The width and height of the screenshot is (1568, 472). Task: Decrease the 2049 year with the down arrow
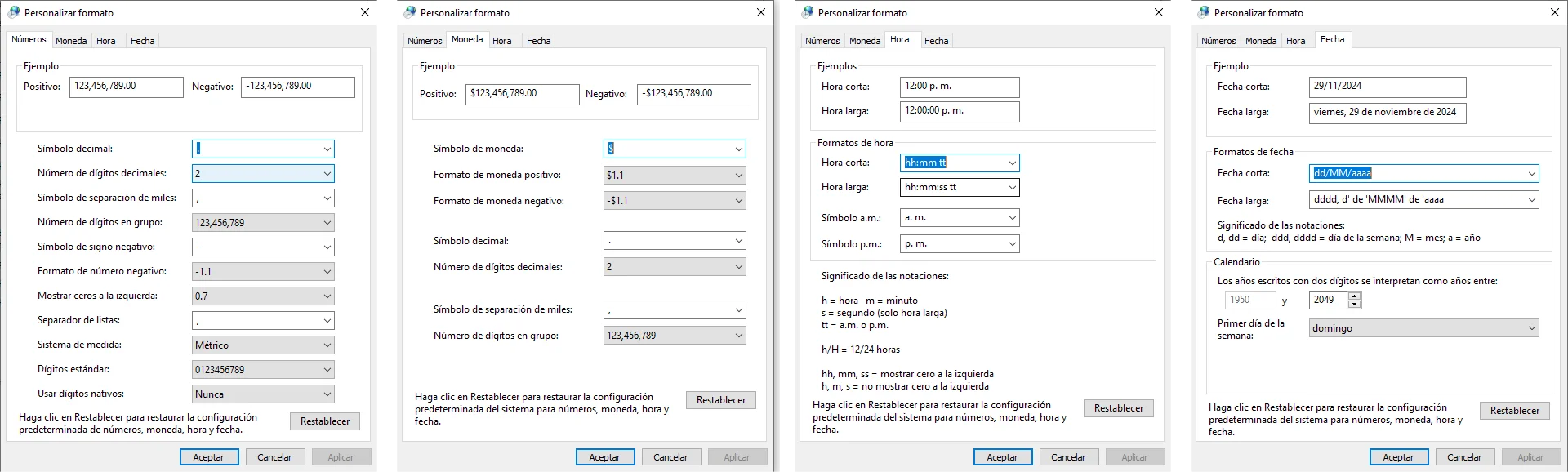point(1354,305)
